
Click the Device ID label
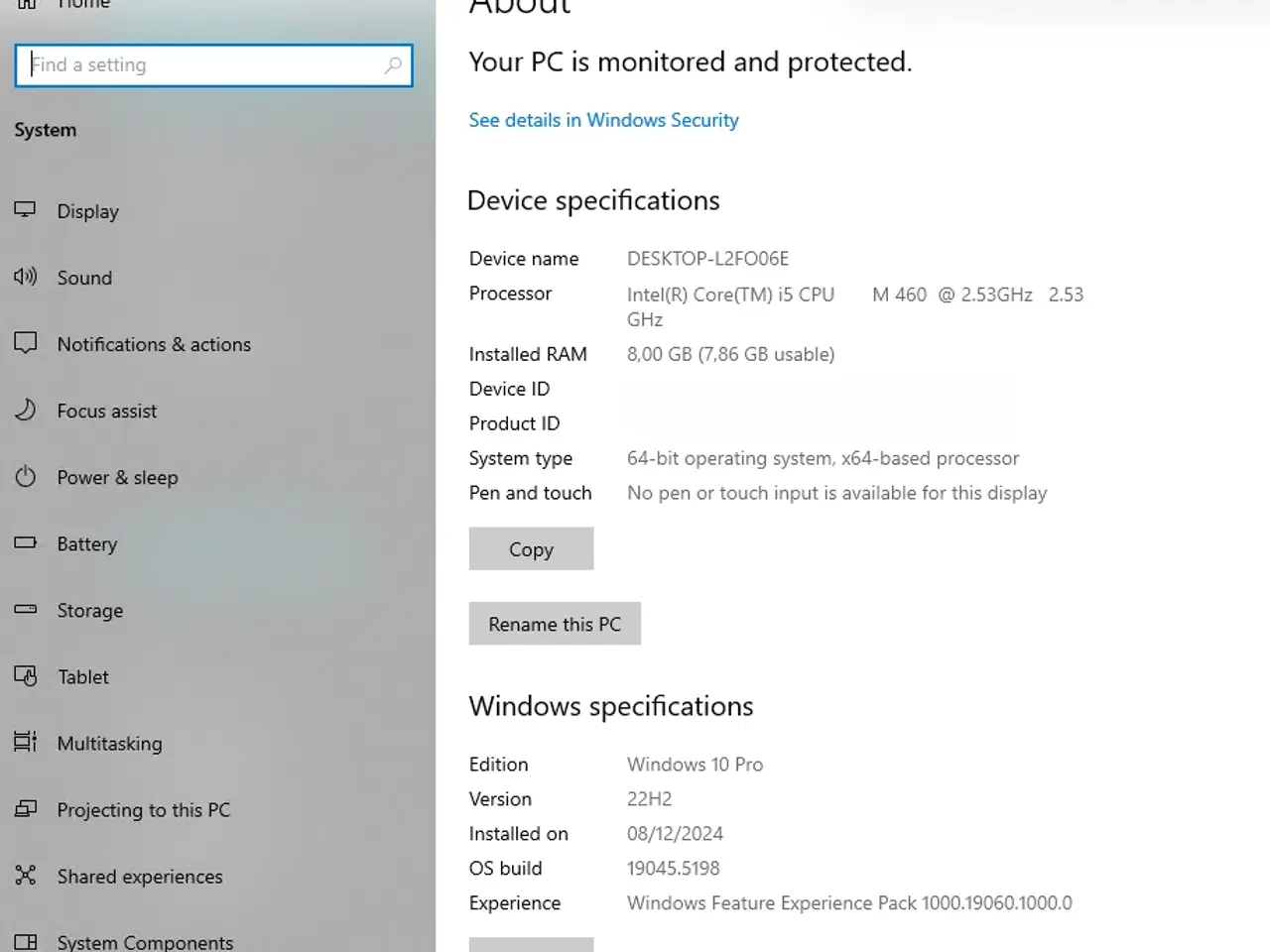(509, 389)
